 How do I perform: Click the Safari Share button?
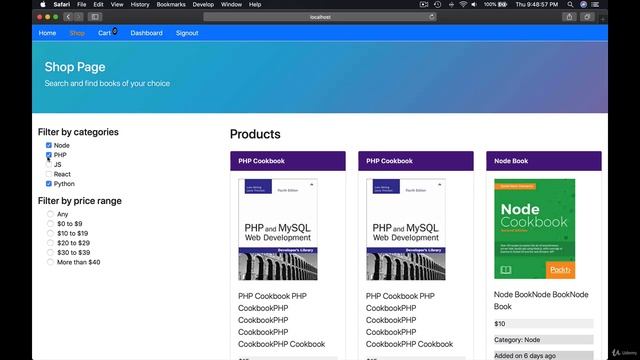tap(569, 17)
